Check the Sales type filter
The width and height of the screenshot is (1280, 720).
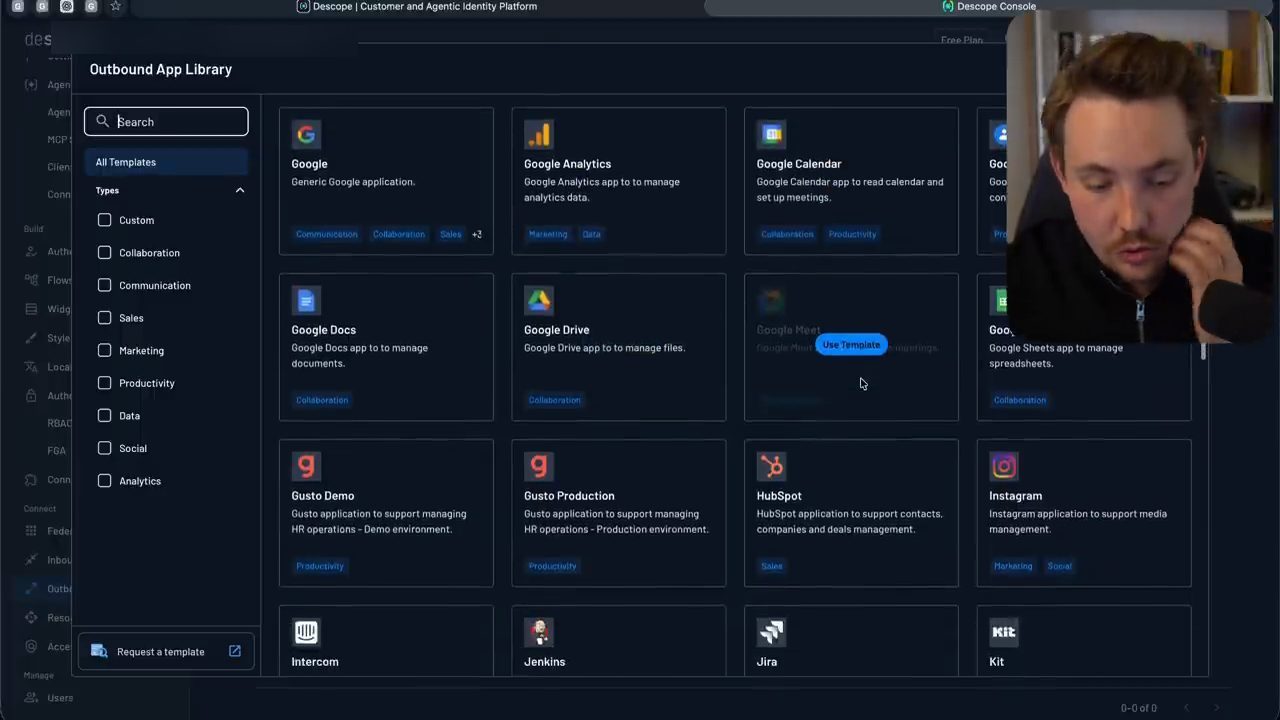(x=105, y=318)
